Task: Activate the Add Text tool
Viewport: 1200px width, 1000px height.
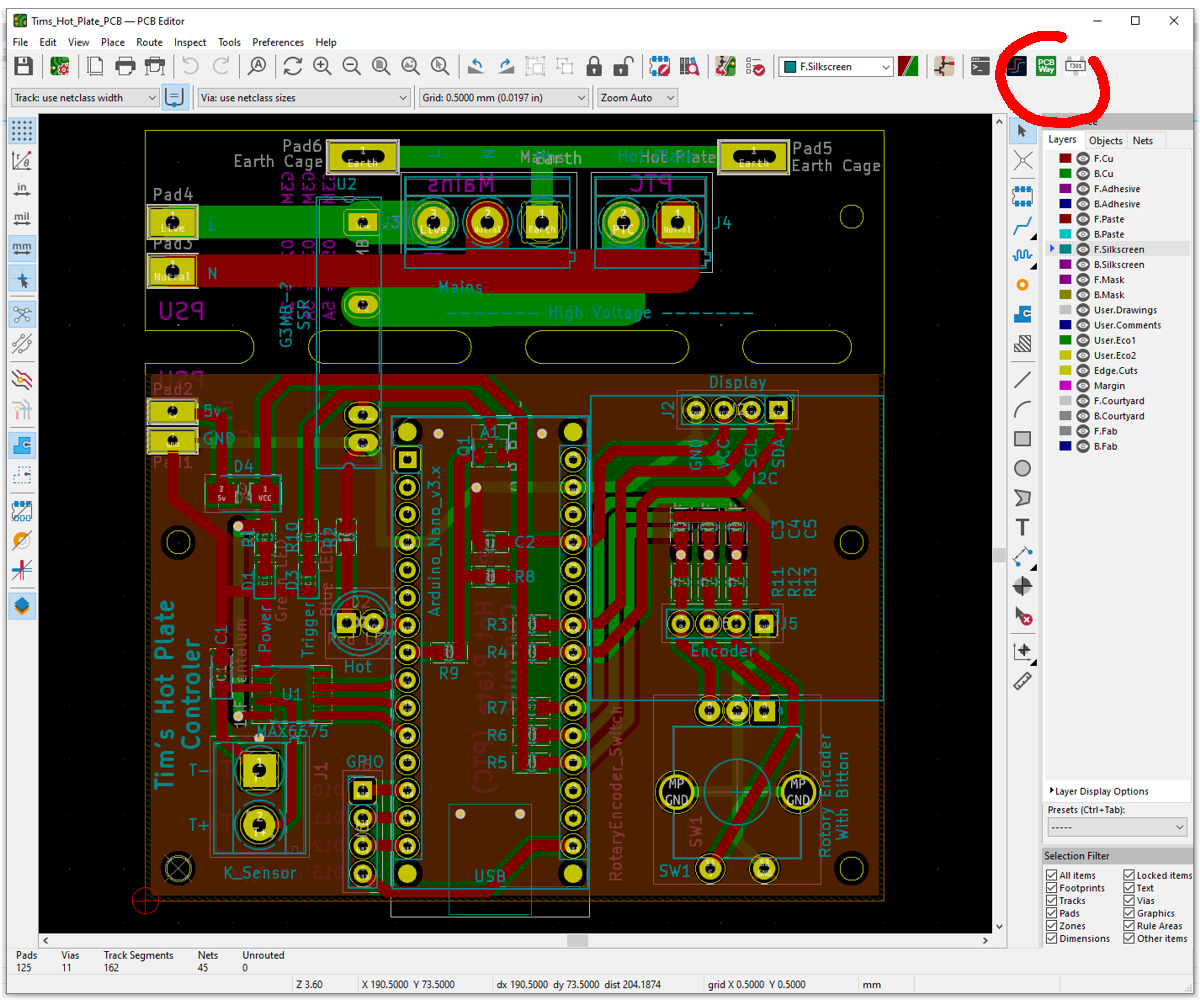Action: [x=1022, y=527]
